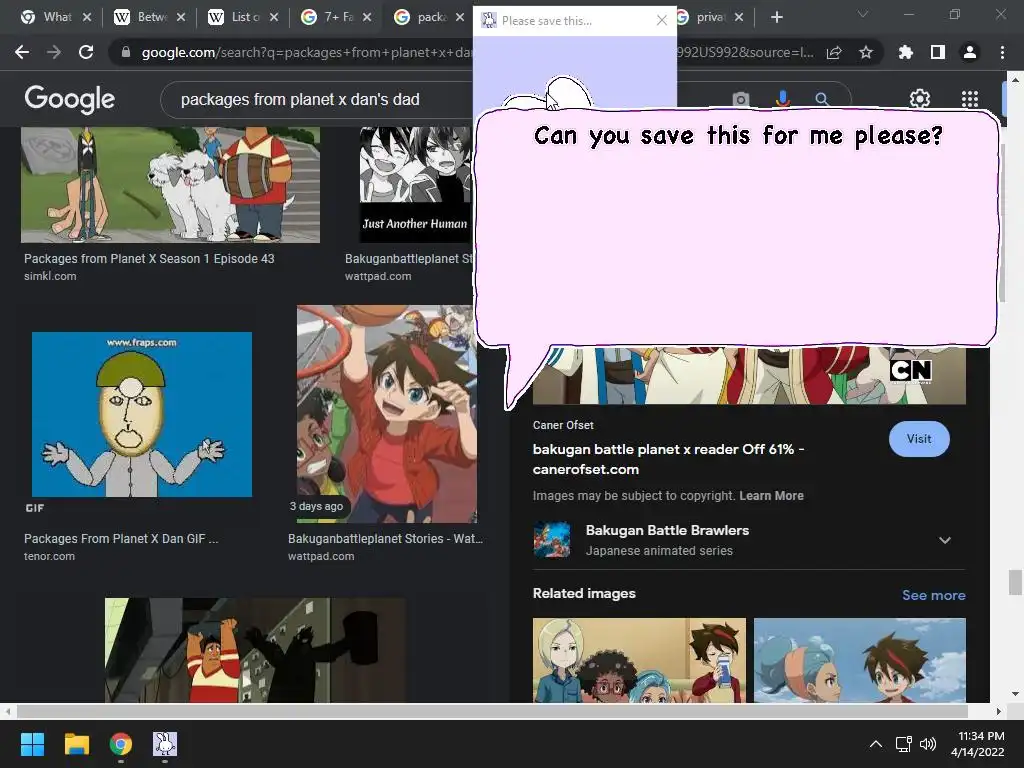Click the 'simkl.com' source text
The height and width of the screenshot is (768, 1024).
(50, 276)
